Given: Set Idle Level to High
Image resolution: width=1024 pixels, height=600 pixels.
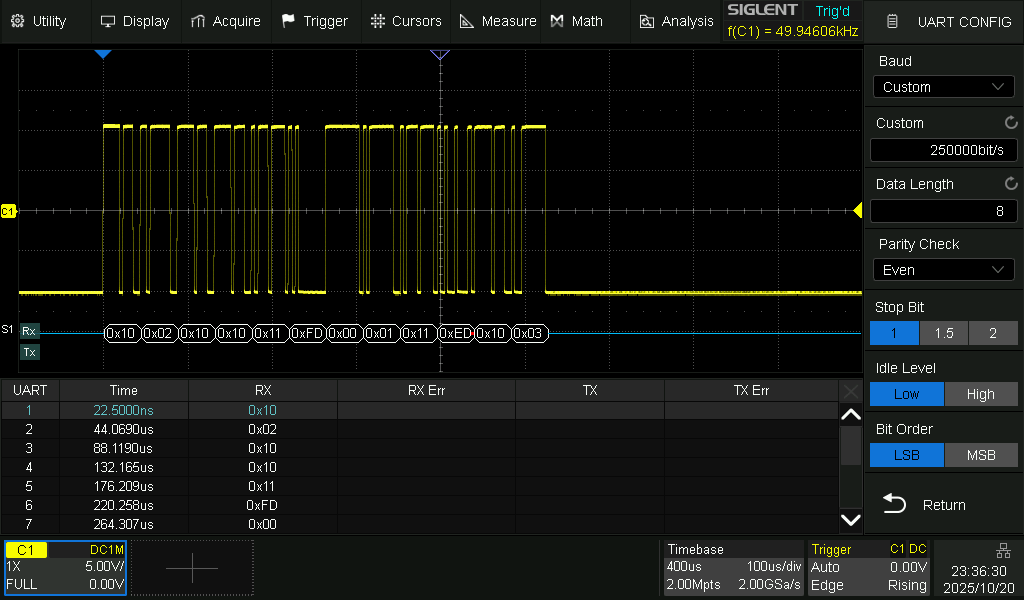Looking at the screenshot, I should (x=980, y=394).
